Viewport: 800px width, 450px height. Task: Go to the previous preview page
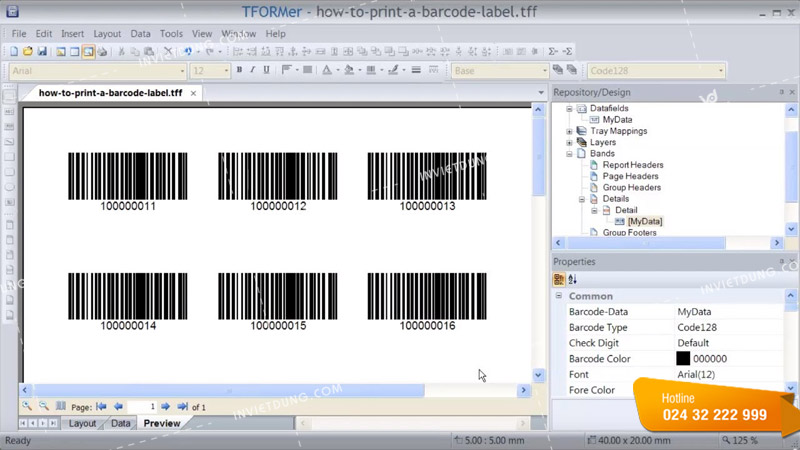[118, 407]
